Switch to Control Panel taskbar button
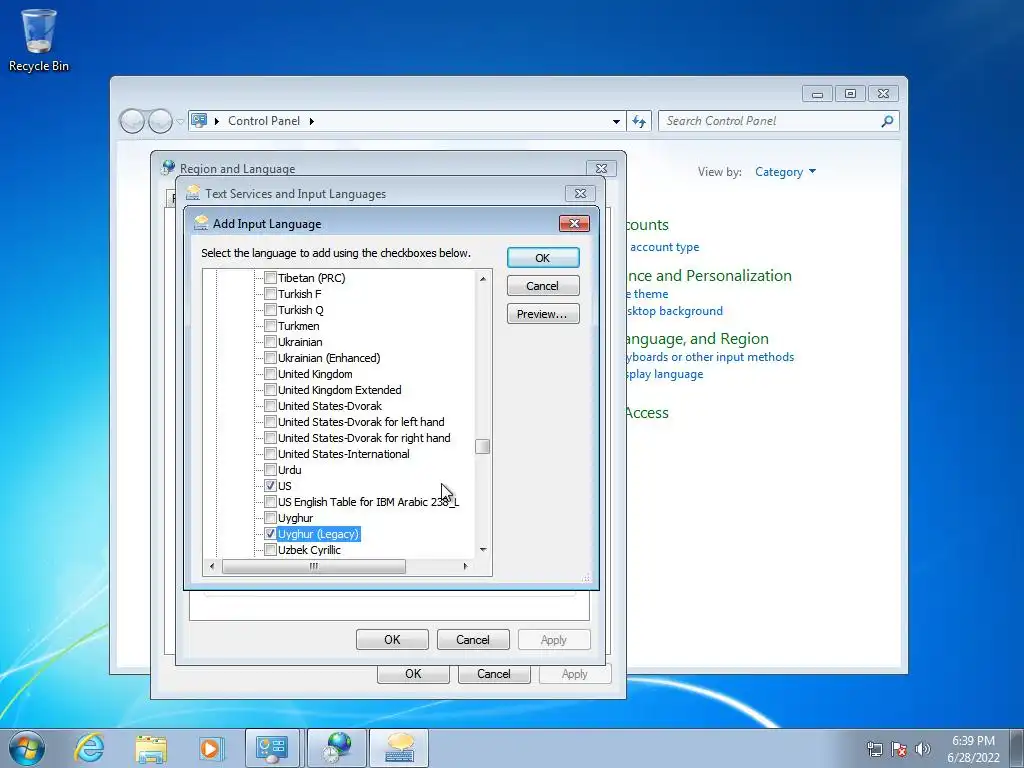Screen dimensions: 1024x768 [x=272, y=748]
